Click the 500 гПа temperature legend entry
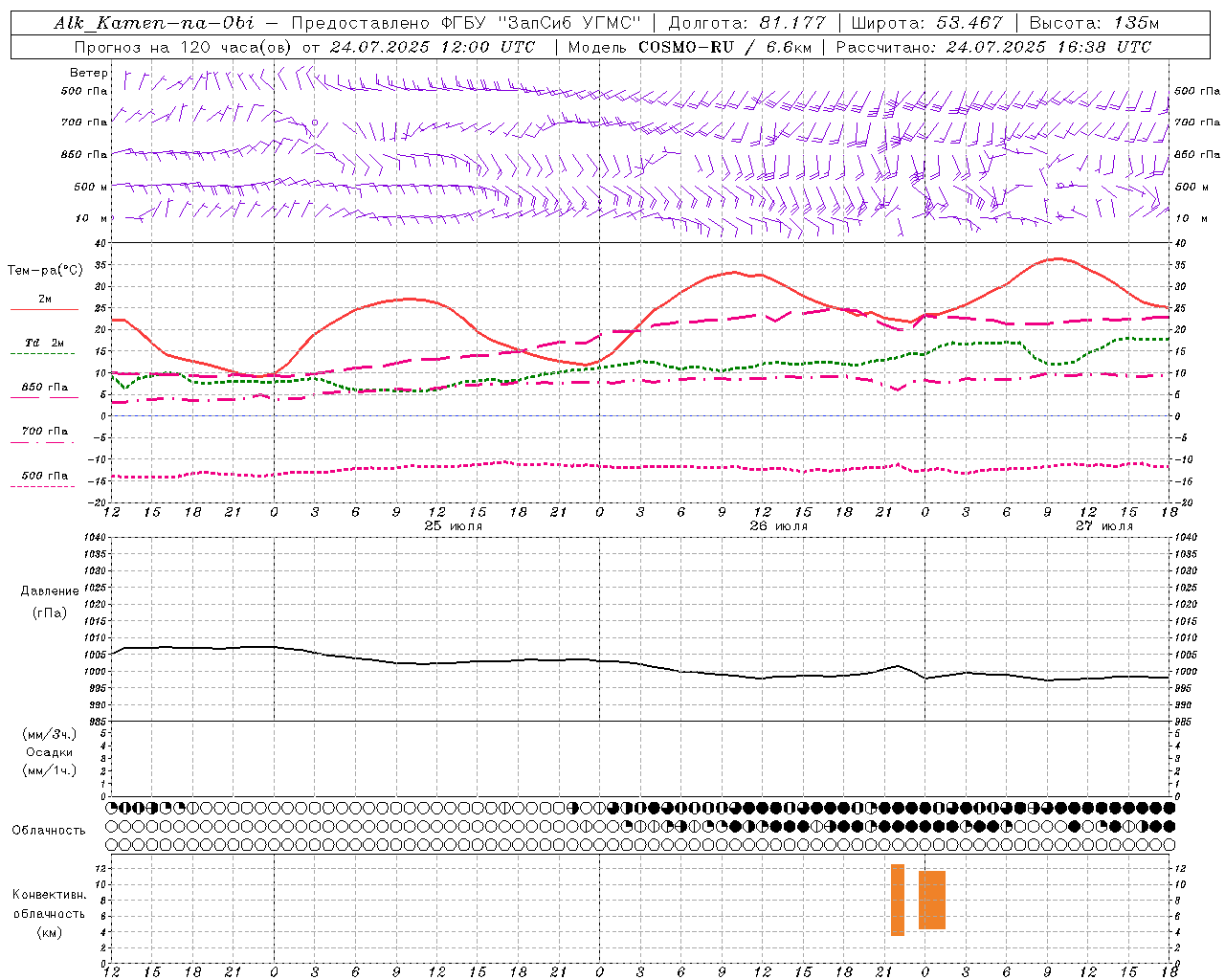The height and width of the screenshot is (980, 1225). [x=44, y=476]
